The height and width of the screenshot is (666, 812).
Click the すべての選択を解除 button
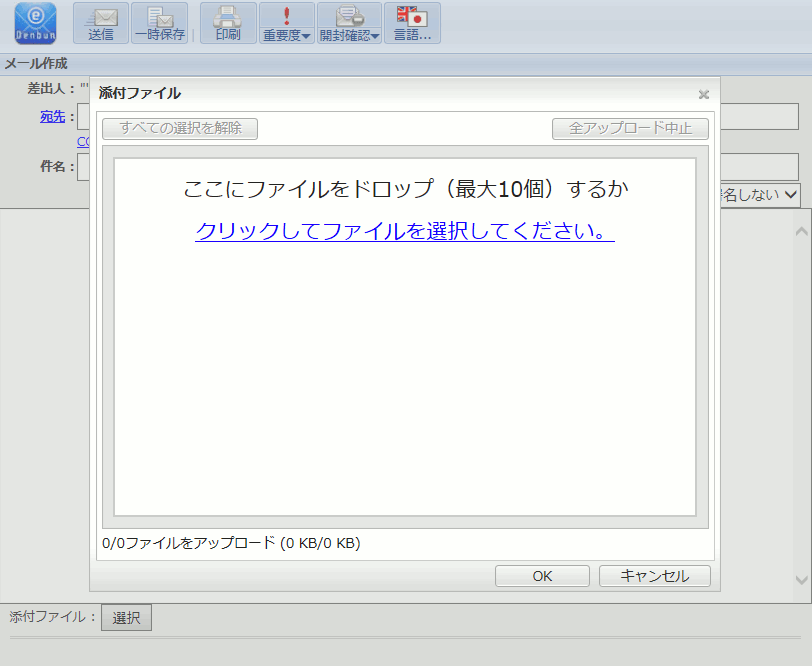180,128
